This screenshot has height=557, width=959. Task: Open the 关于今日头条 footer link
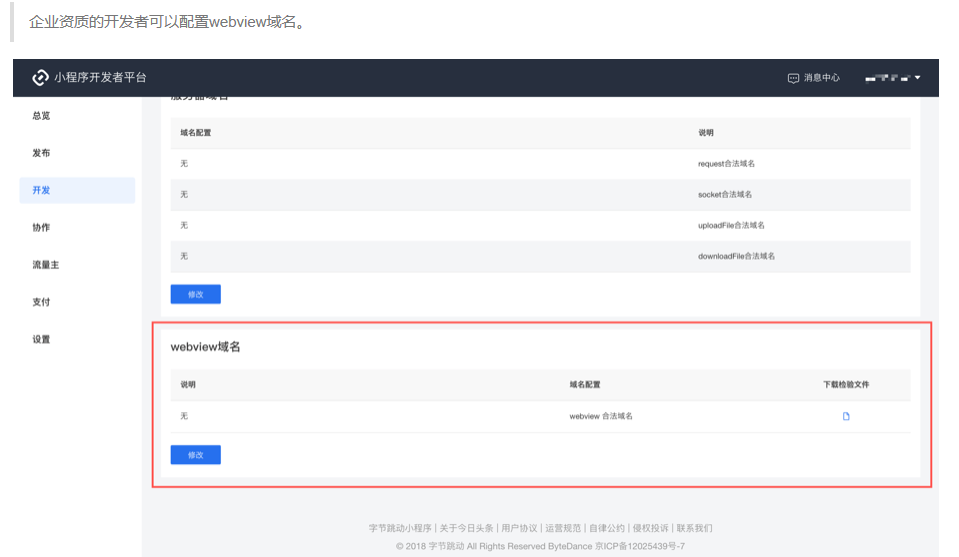point(466,528)
